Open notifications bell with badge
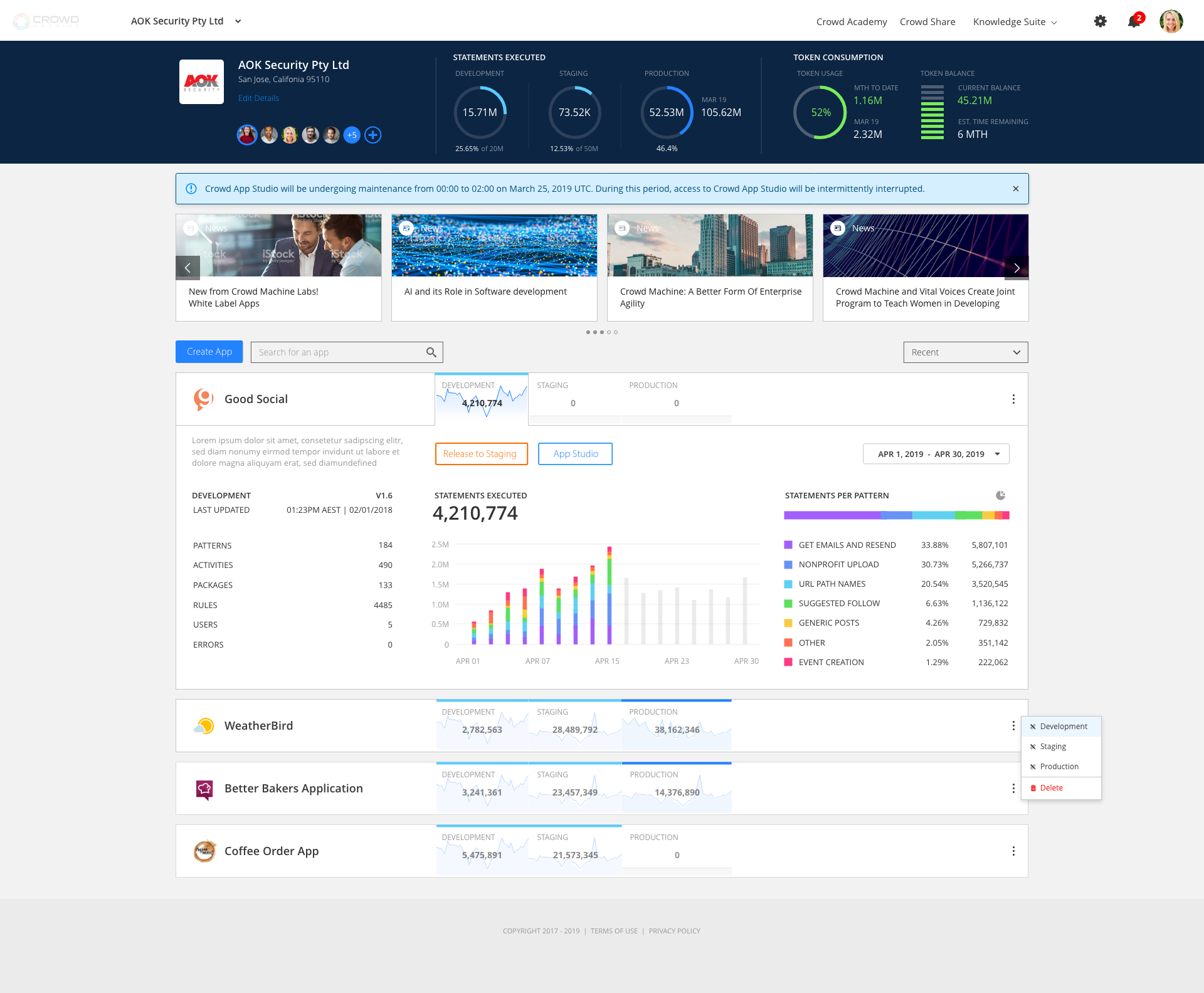This screenshot has width=1204, height=993. pyautogui.click(x=1135, y=20)
